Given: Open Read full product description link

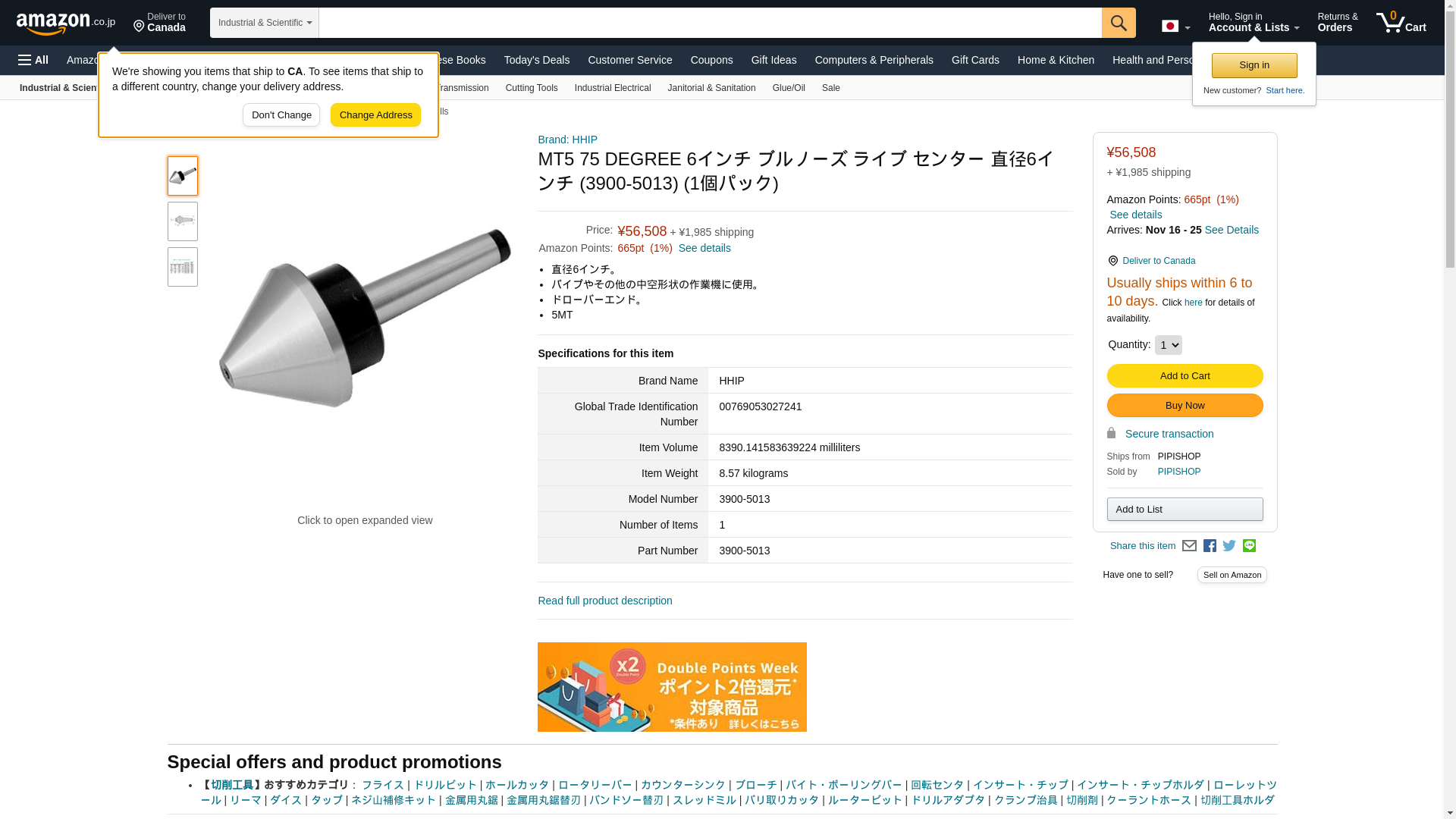Looking at the screenshot, I should pyautogui.click(x=605, y=601).
